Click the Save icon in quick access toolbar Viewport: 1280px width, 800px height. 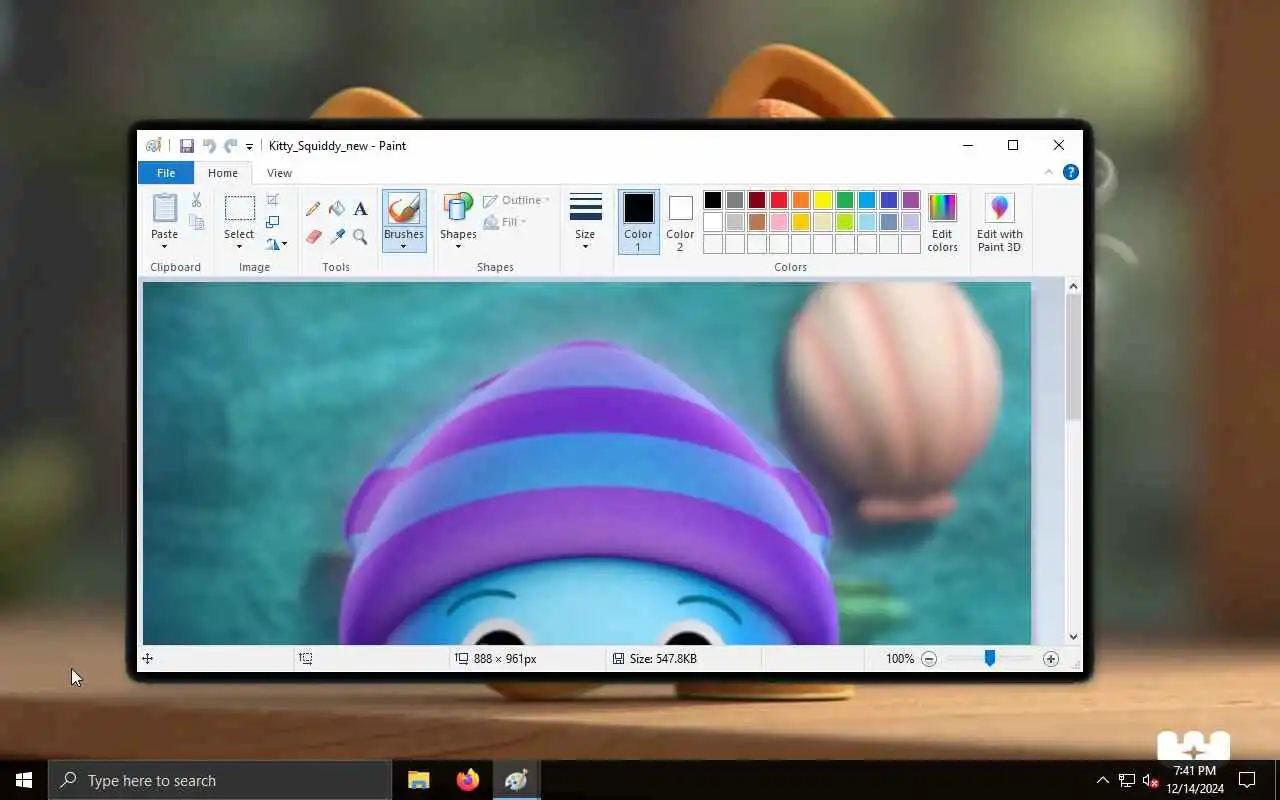(x=187, y=146)
